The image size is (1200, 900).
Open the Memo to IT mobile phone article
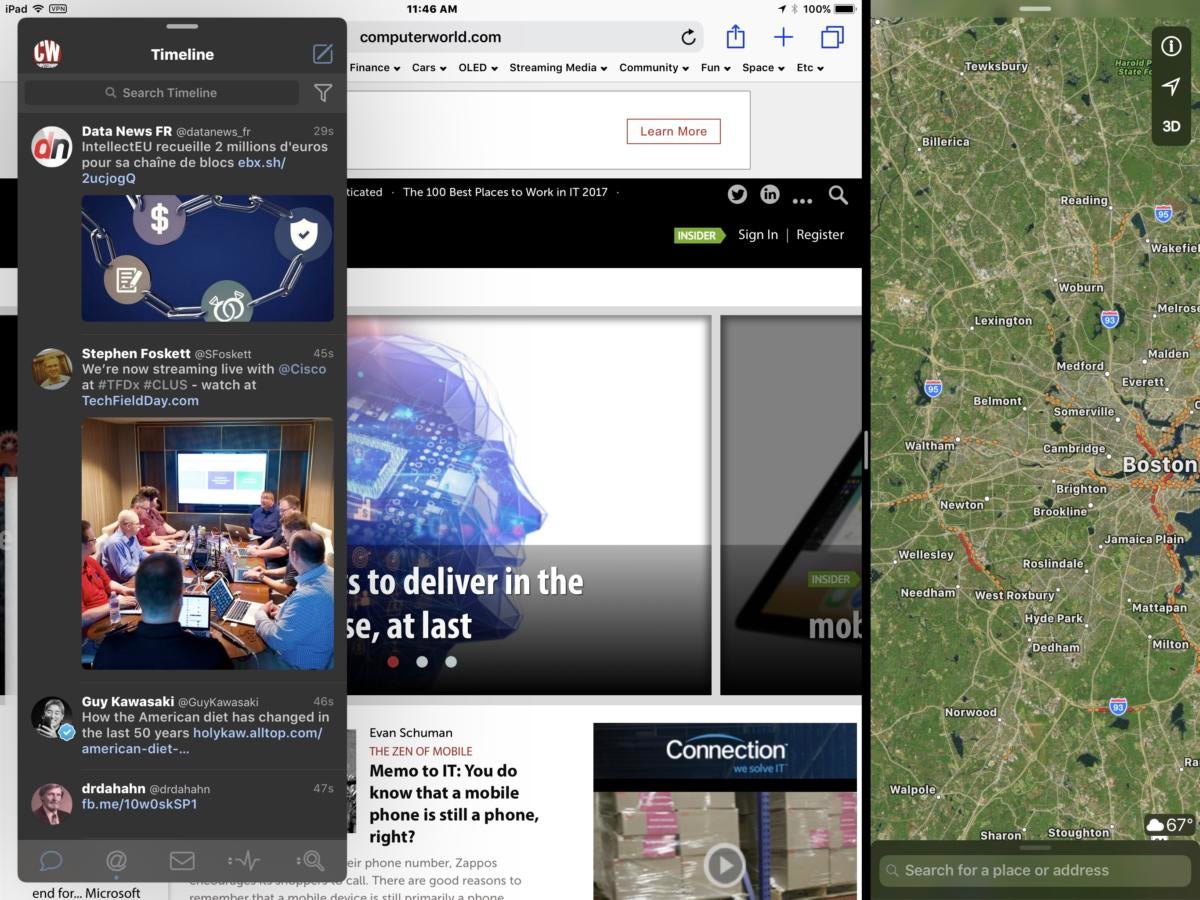(x=454, y=804)
